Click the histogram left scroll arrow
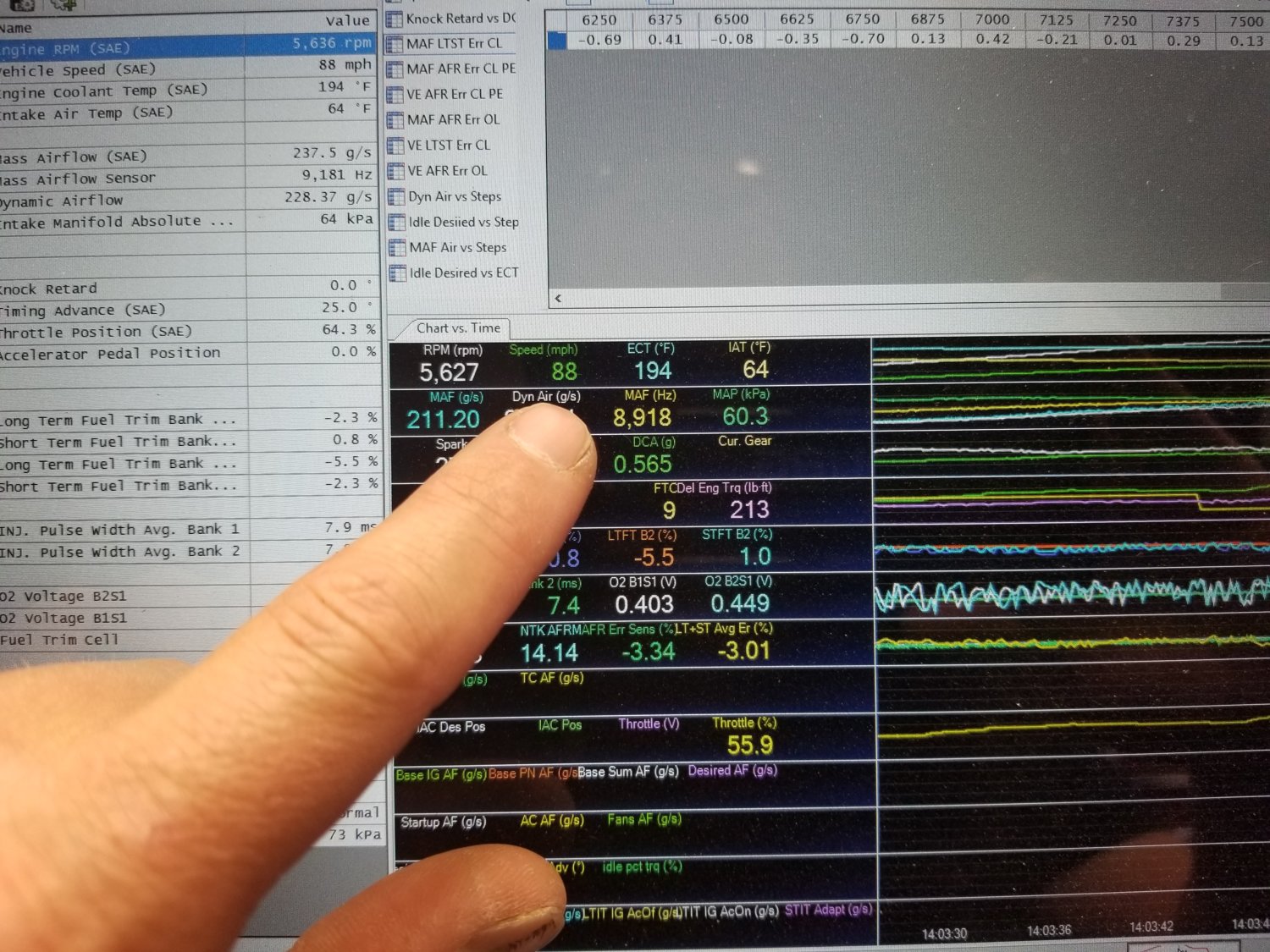Image resolution: width=1270 pixels, height=952 pixels. (x=558, y=298)
